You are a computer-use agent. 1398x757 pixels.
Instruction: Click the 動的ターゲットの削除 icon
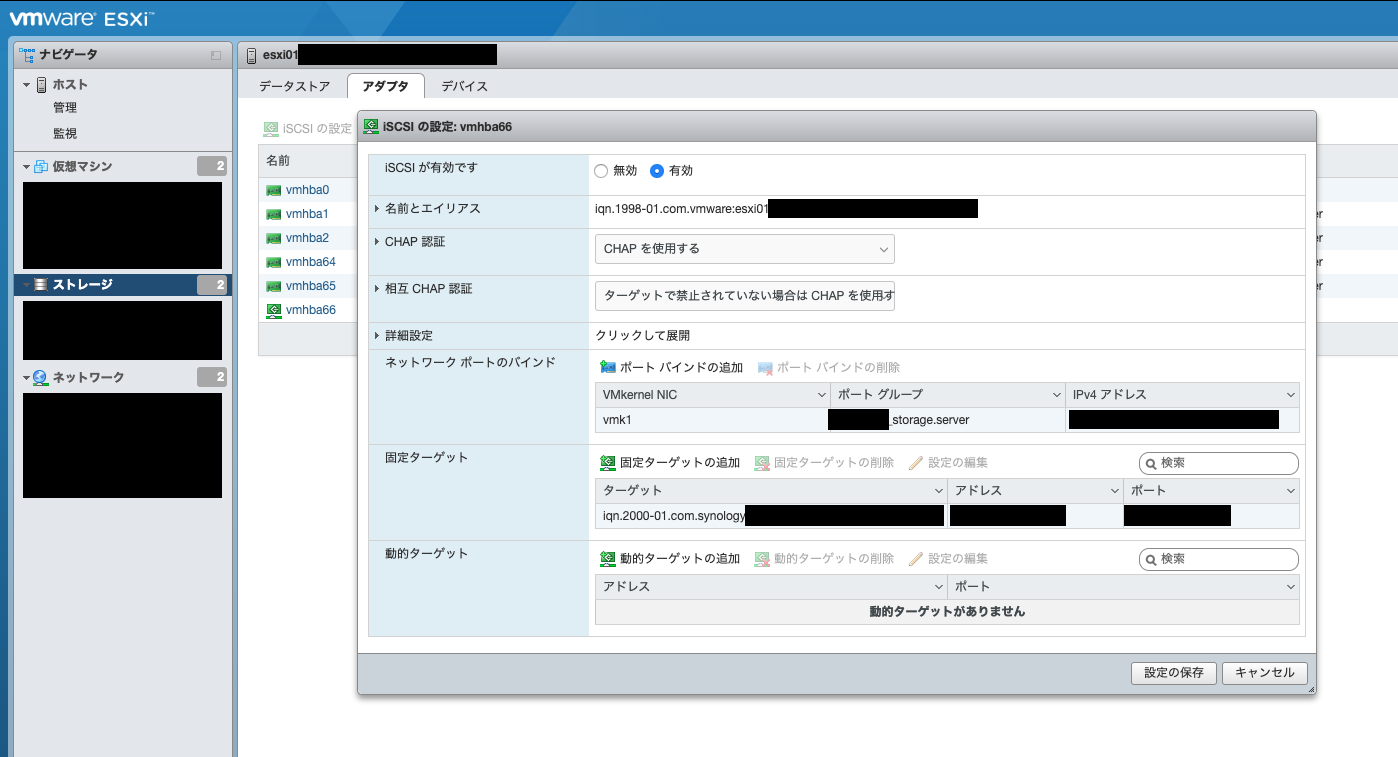pos(762,559)
